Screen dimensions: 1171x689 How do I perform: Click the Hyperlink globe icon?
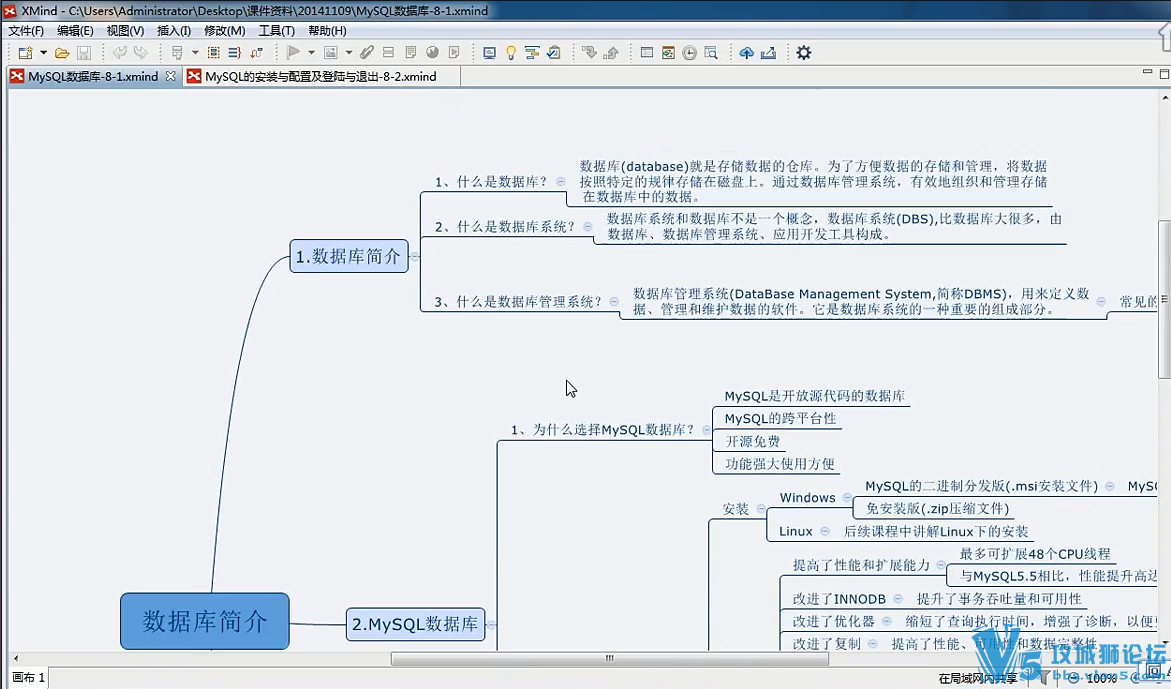click(432, 52)
